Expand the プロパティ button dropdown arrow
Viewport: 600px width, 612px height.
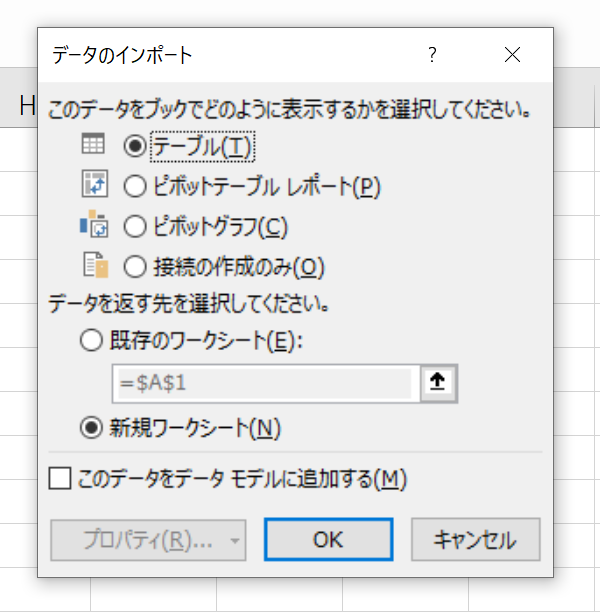pyautogui.click(x=235, y=541)
